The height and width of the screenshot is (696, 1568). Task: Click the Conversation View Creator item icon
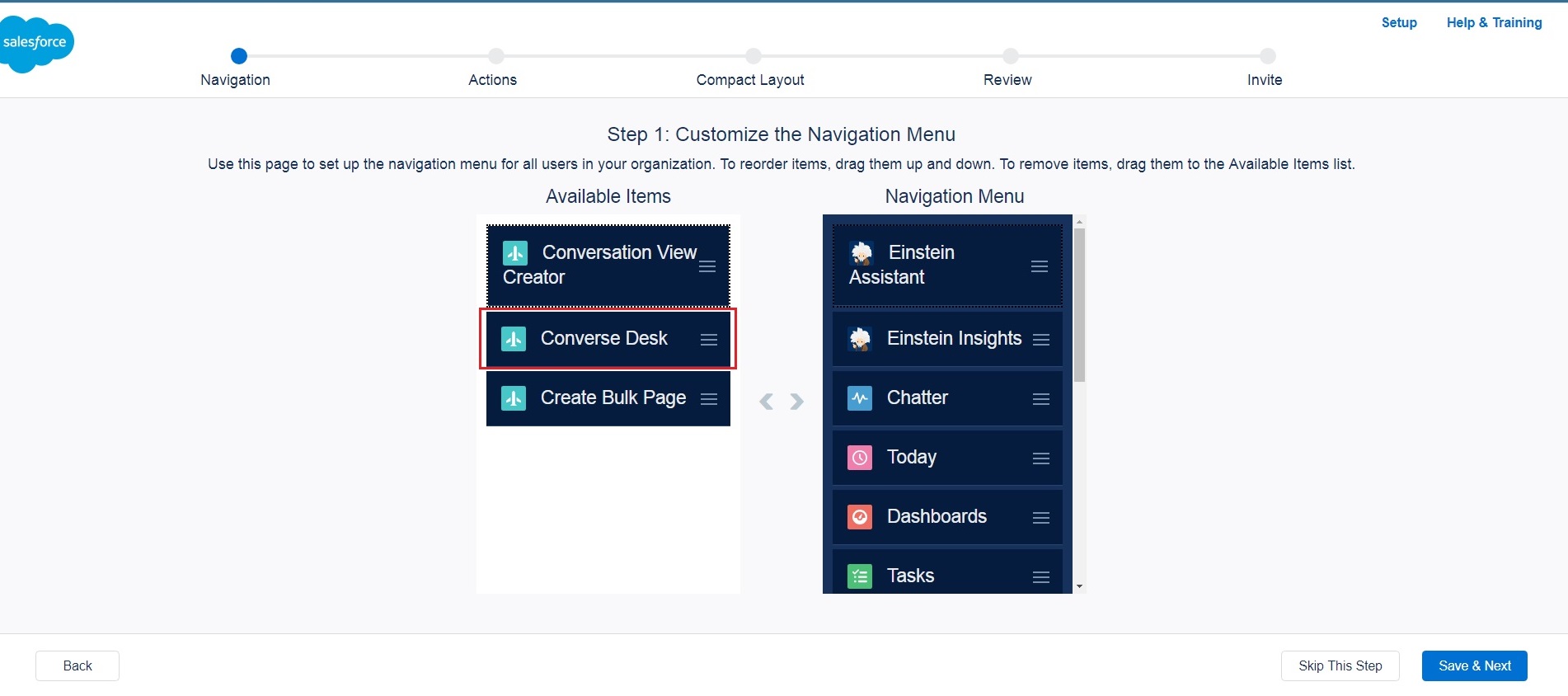515,252
